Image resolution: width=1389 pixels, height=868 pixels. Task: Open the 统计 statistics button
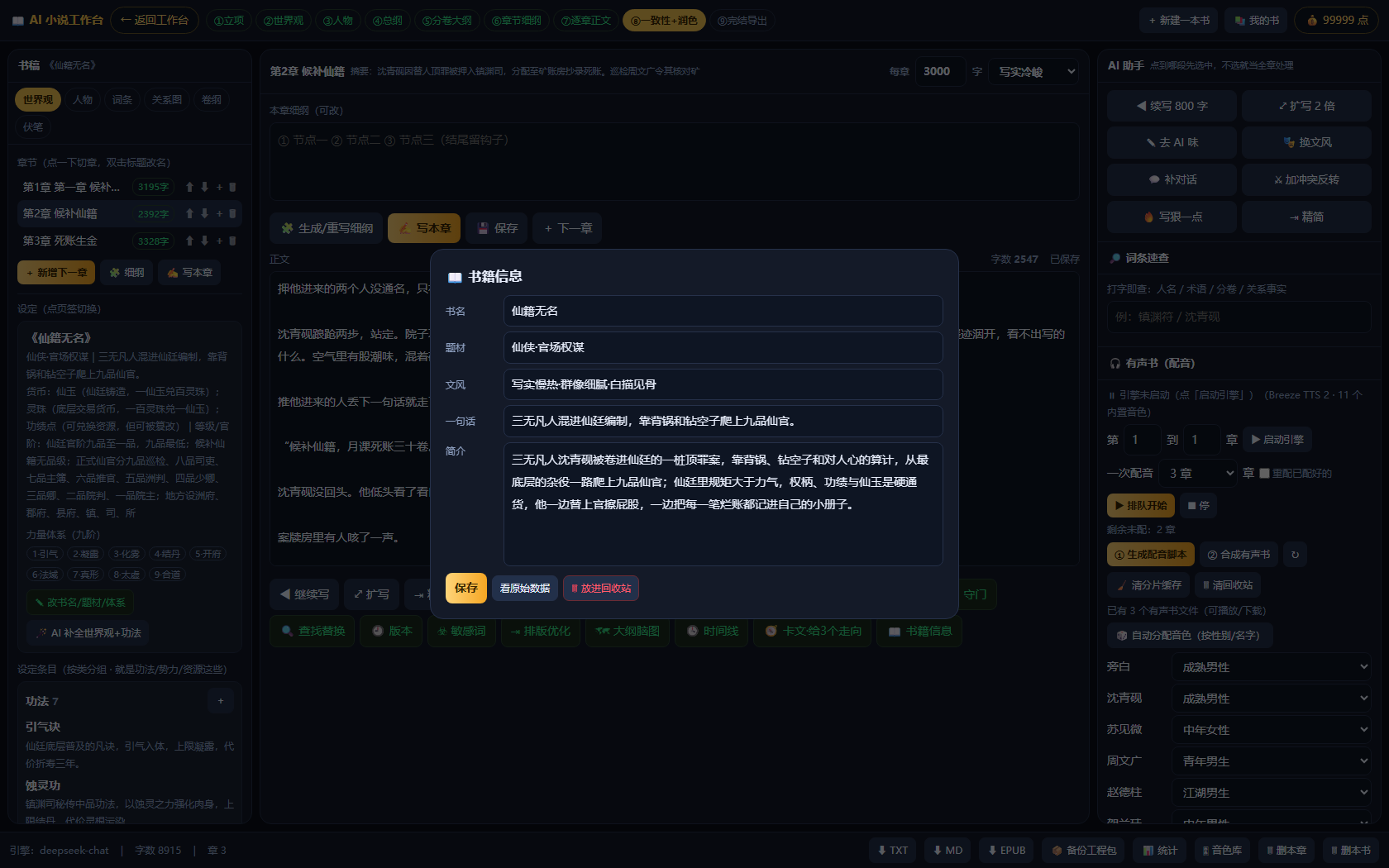(1160, 850)
